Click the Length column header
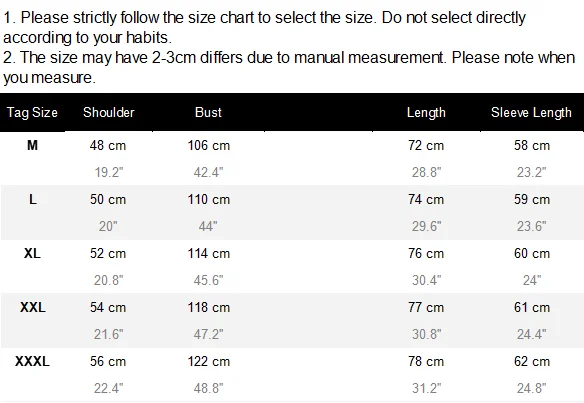The image size is (584, 403). 426,112
